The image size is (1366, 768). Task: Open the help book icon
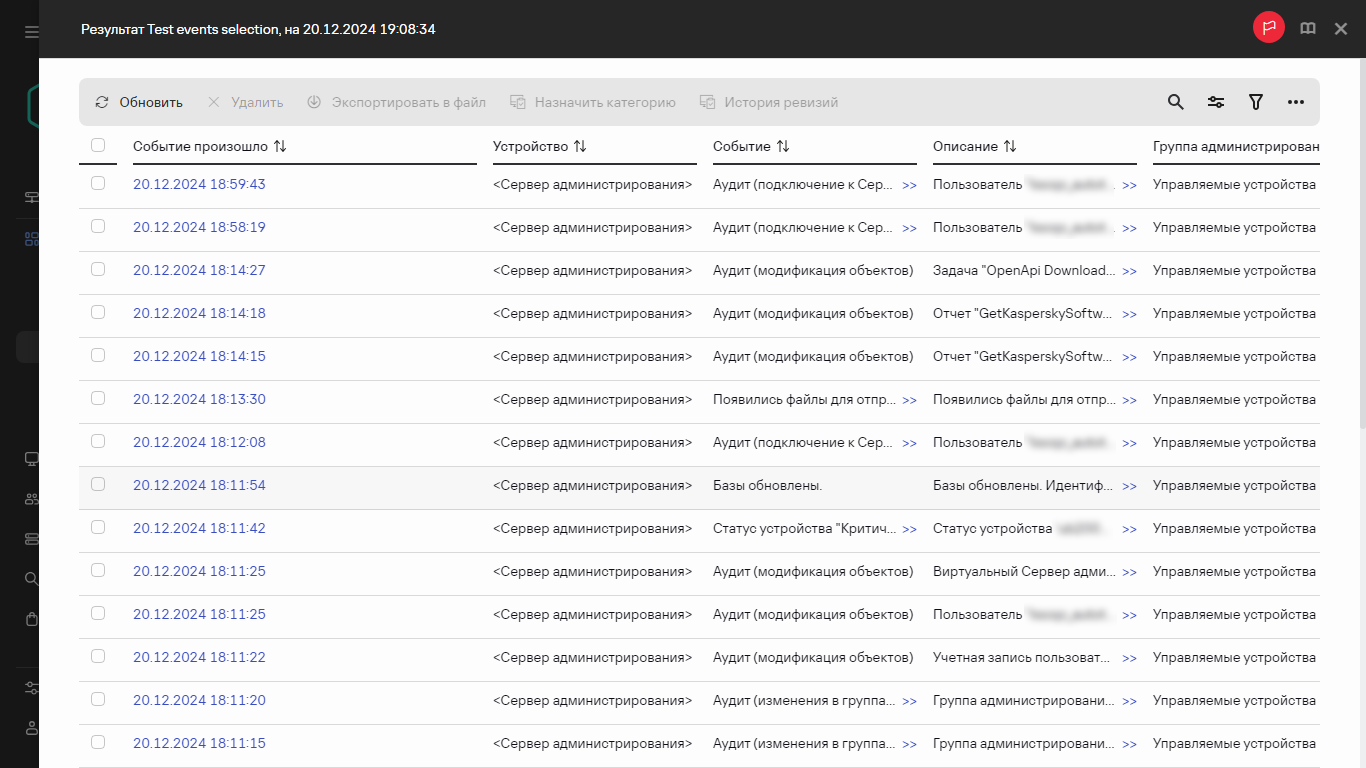[x=1308, y=29]
